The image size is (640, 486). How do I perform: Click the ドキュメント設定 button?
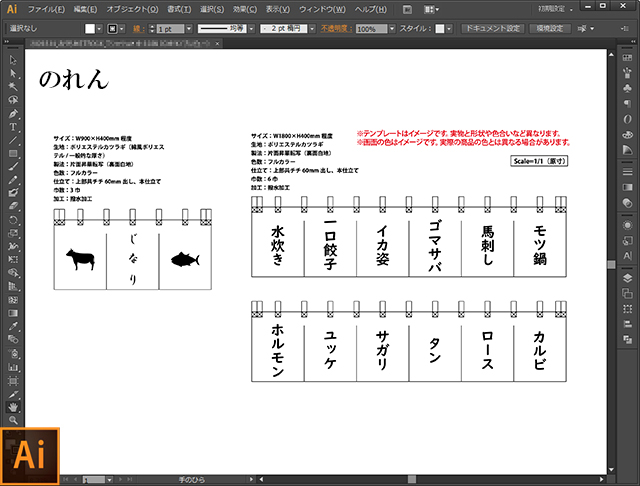point(493,29)
